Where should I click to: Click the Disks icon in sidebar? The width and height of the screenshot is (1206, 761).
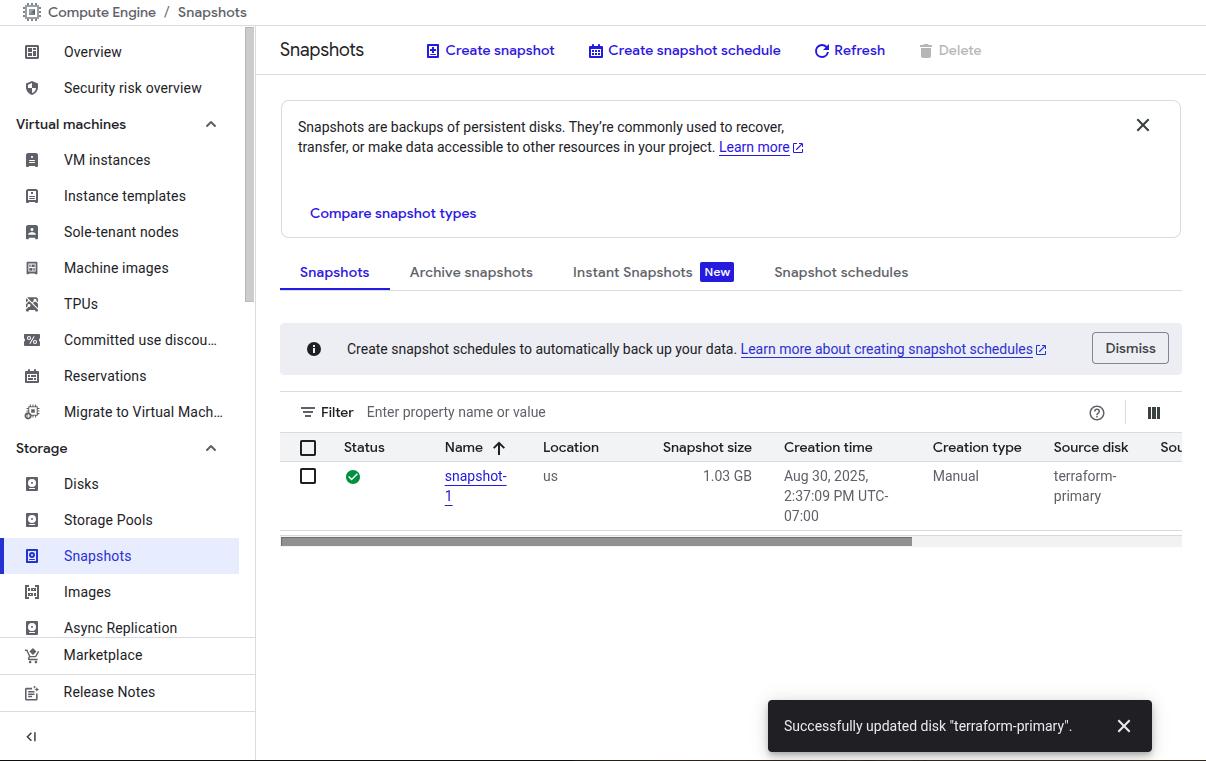[32, 484]
